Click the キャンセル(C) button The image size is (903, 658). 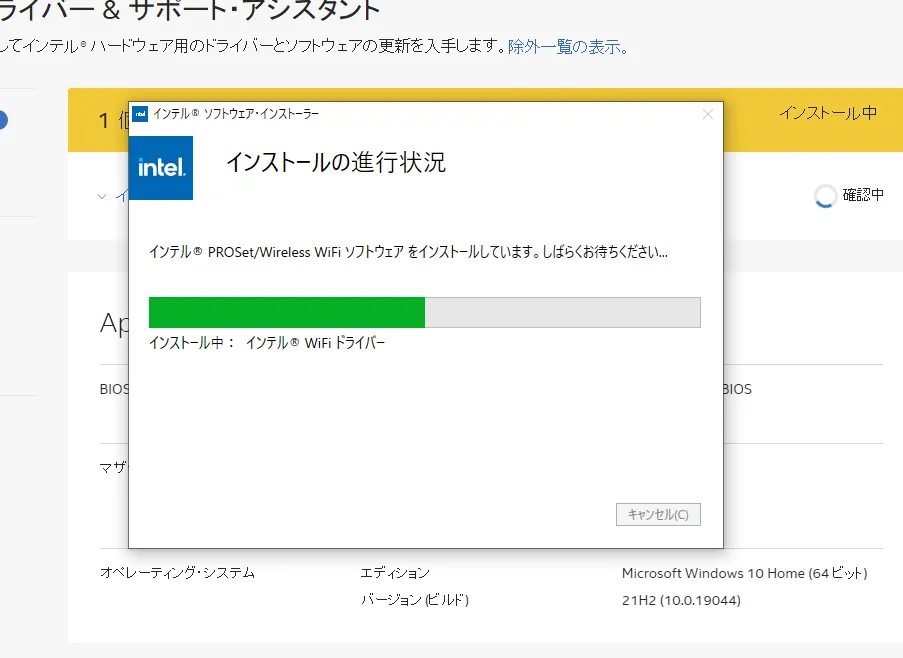[x=658, y=514]
